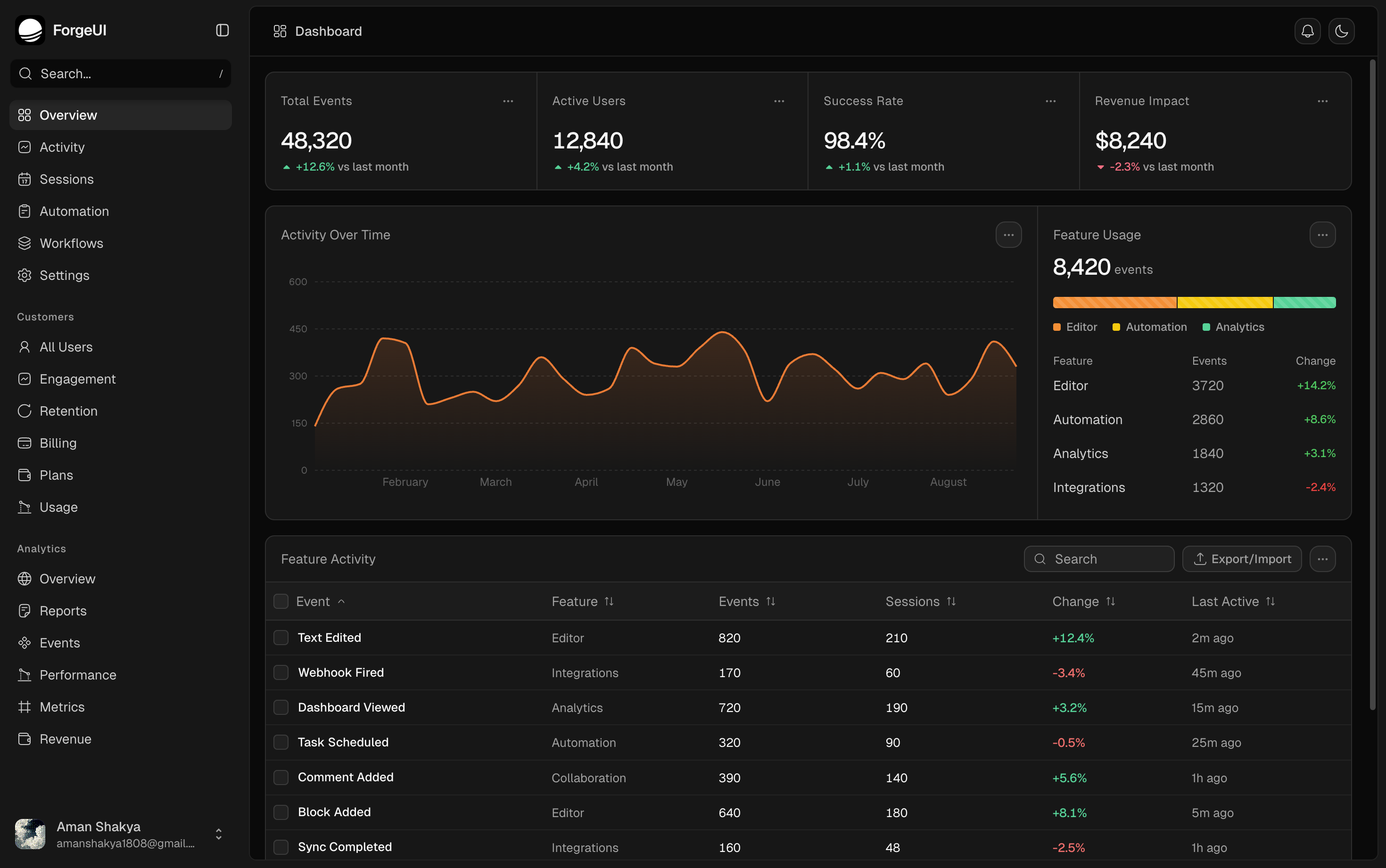Select the Webhook Fired row checkbox

281,672
